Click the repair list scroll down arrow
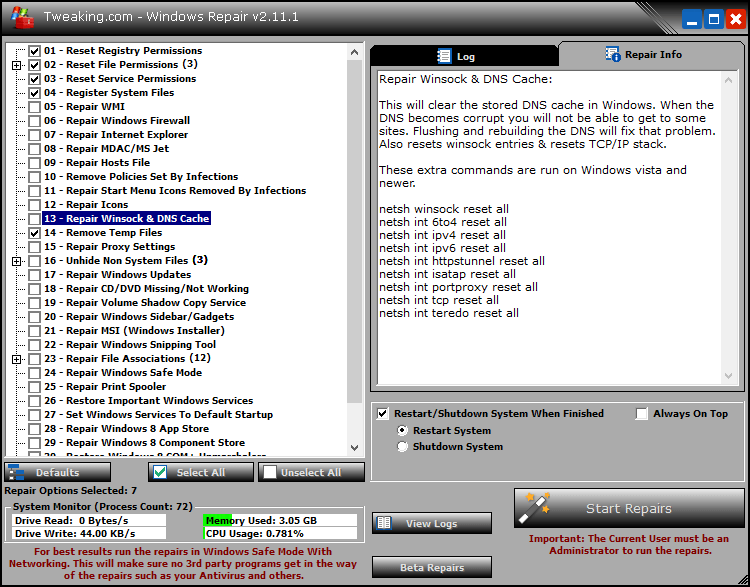 click(x=354, y=448)
